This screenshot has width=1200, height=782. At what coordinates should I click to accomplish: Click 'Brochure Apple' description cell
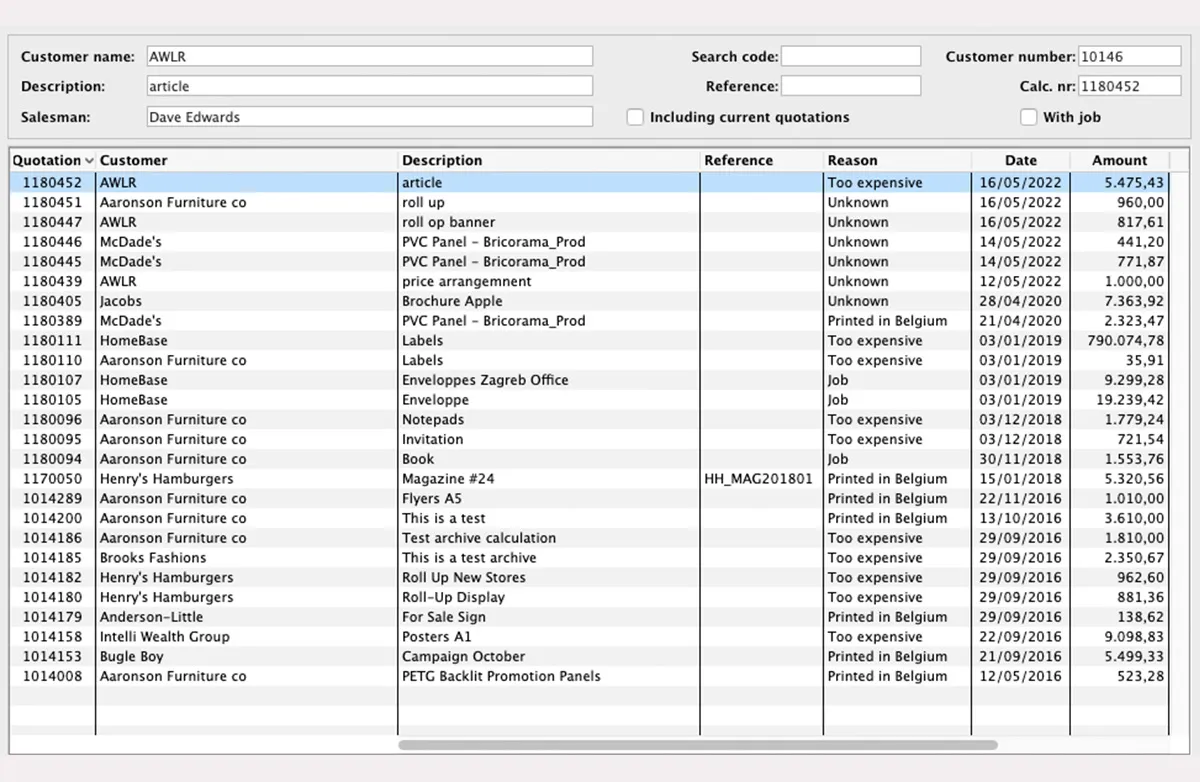(x=549, y=301)
